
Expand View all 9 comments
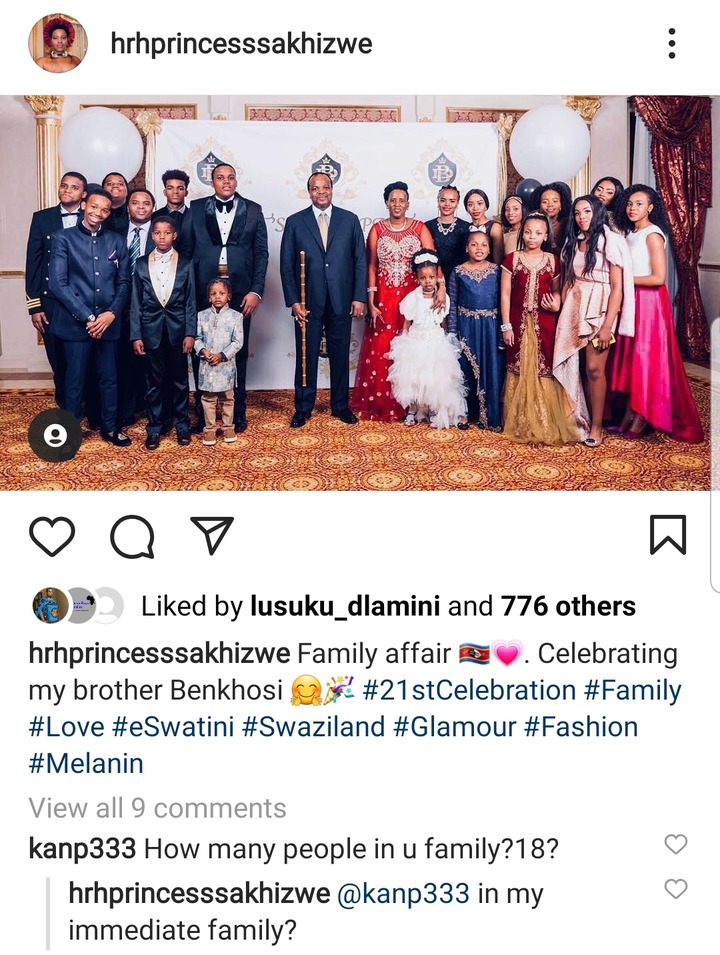pyautogui.click(x=157, y=808)
